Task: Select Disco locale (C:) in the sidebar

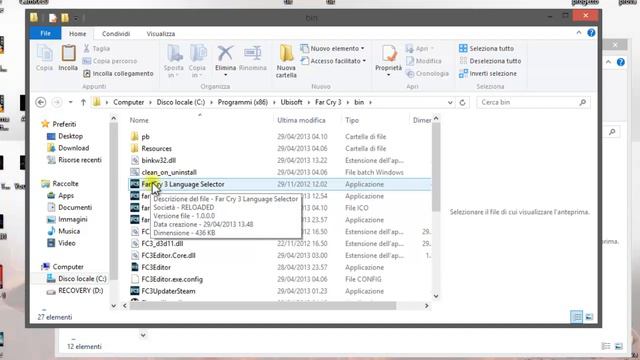Action: [76, 279]
